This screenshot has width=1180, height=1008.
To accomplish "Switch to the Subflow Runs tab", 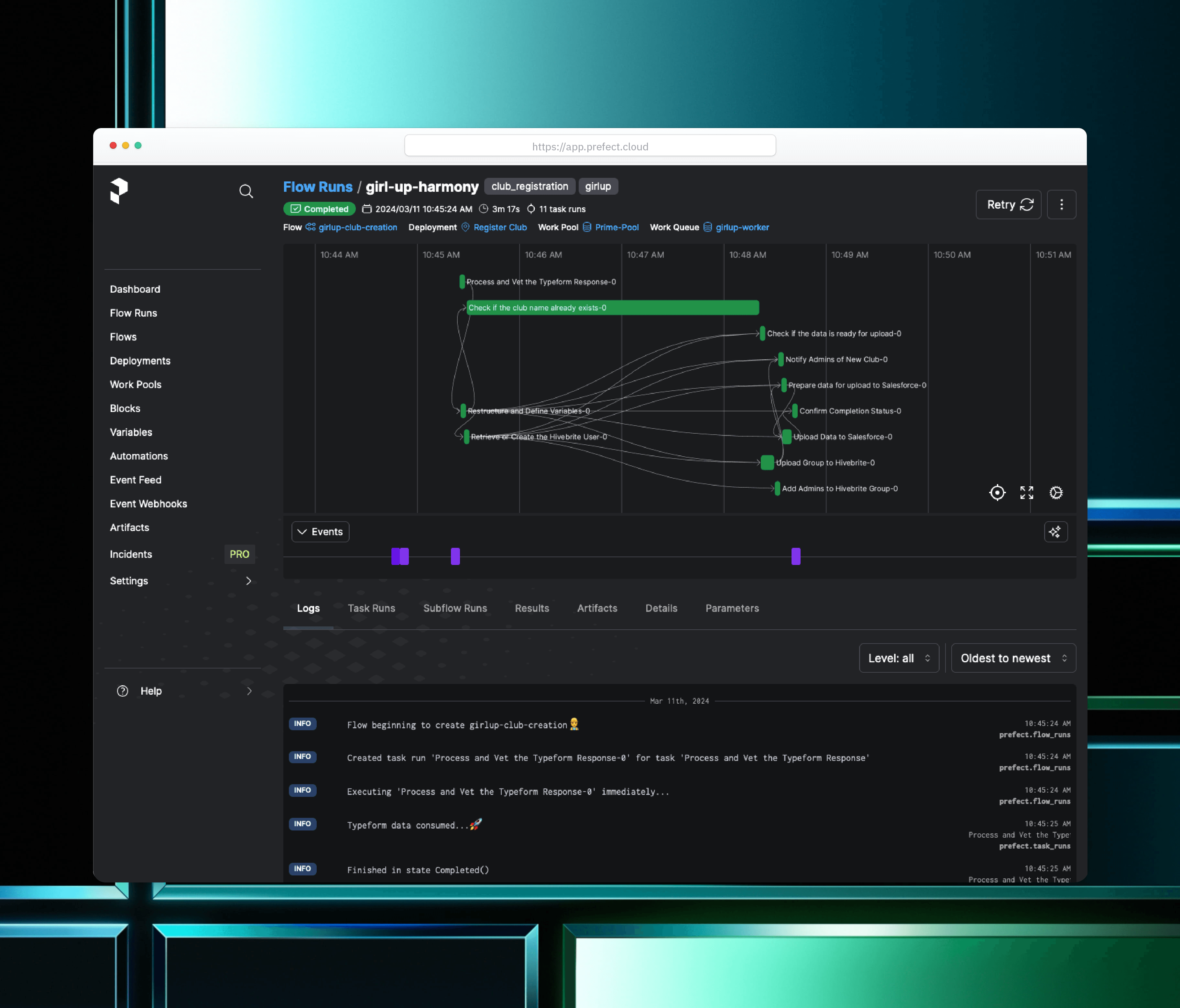I will click(x=455, y=608).
